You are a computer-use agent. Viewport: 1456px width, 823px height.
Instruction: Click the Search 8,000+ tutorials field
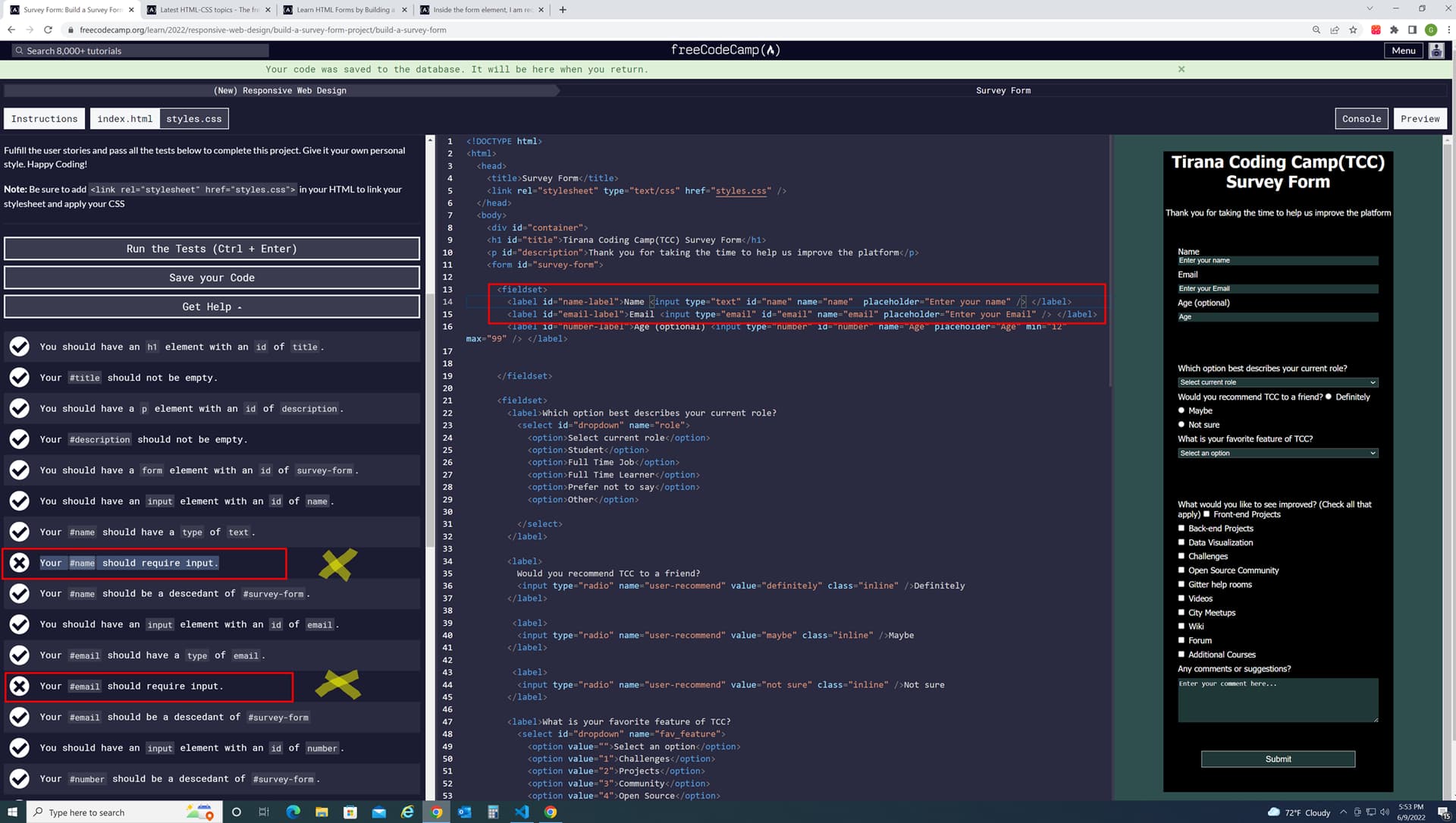click(140, 51)
